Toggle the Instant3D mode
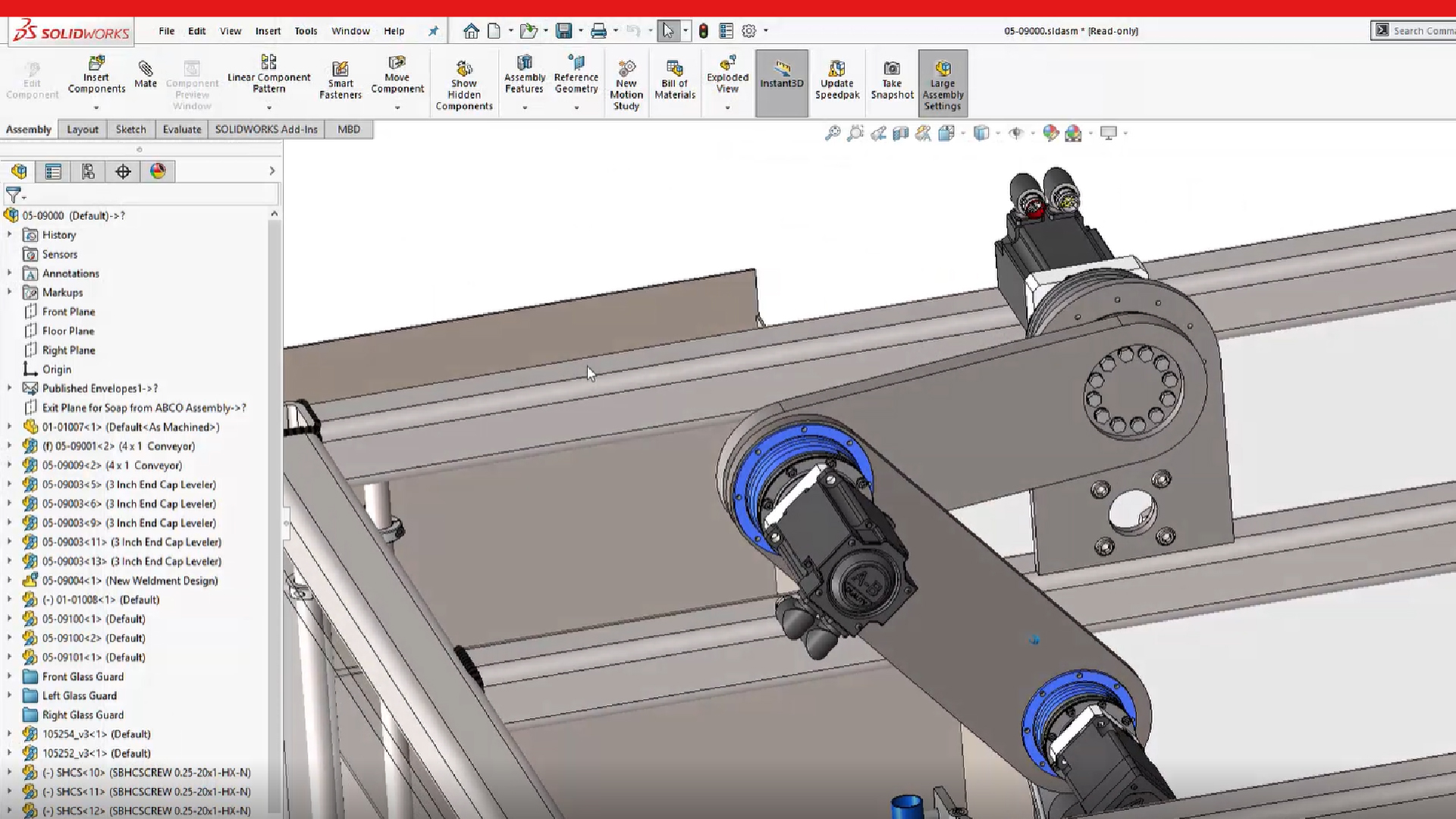Viewport: 1456px width, 819px height. point(781,74)
